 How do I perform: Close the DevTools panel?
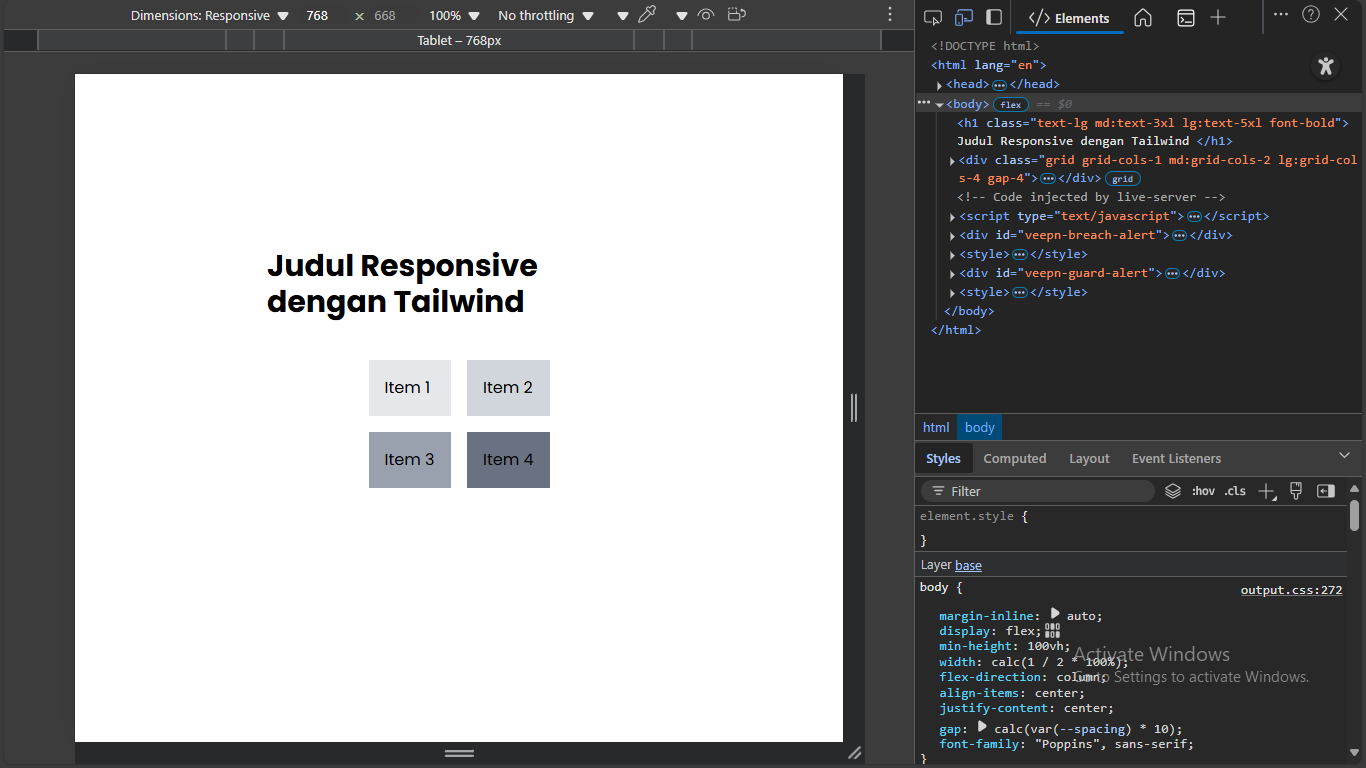coord(1341,14)
